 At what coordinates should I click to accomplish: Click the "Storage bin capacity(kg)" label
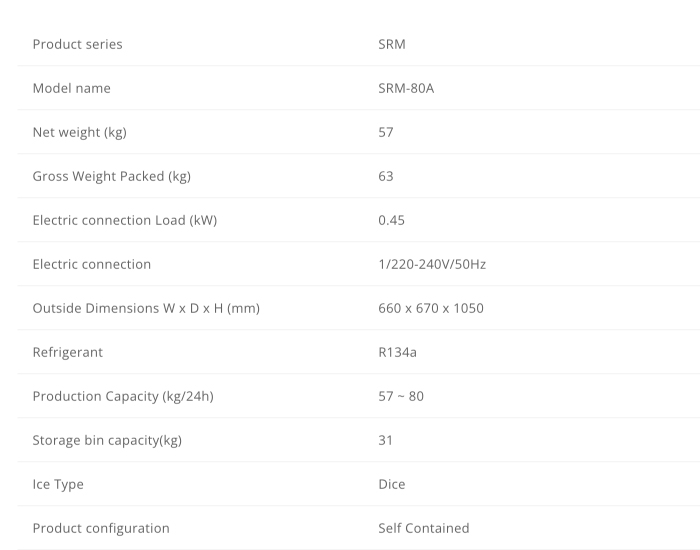point(107,440)
